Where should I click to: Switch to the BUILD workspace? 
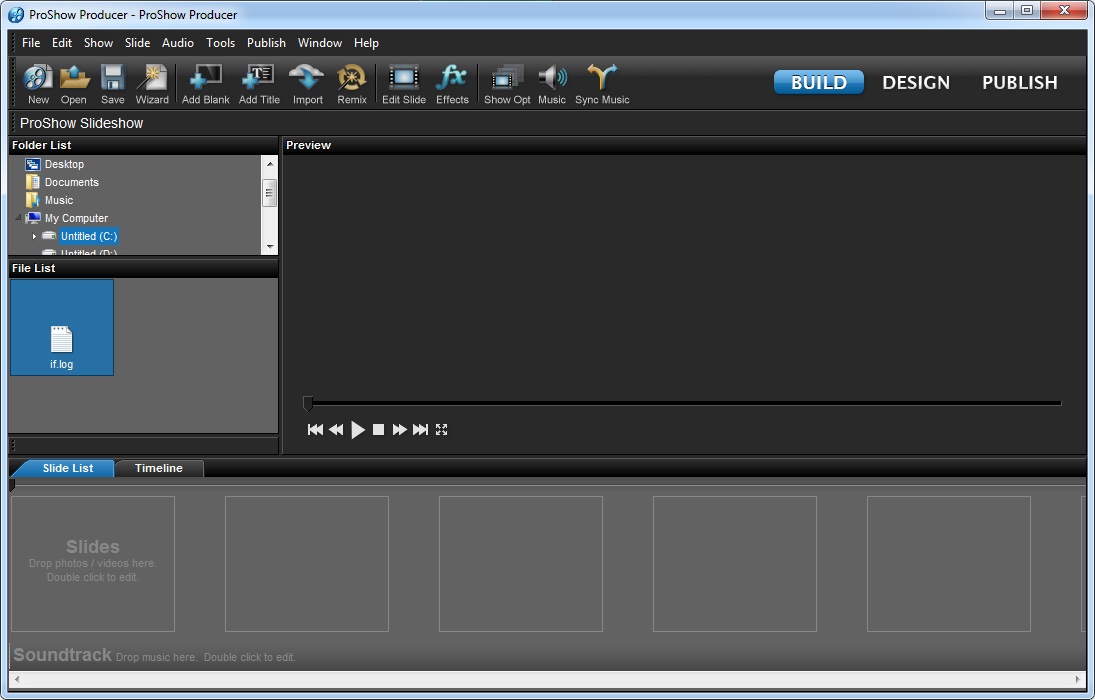818,82
